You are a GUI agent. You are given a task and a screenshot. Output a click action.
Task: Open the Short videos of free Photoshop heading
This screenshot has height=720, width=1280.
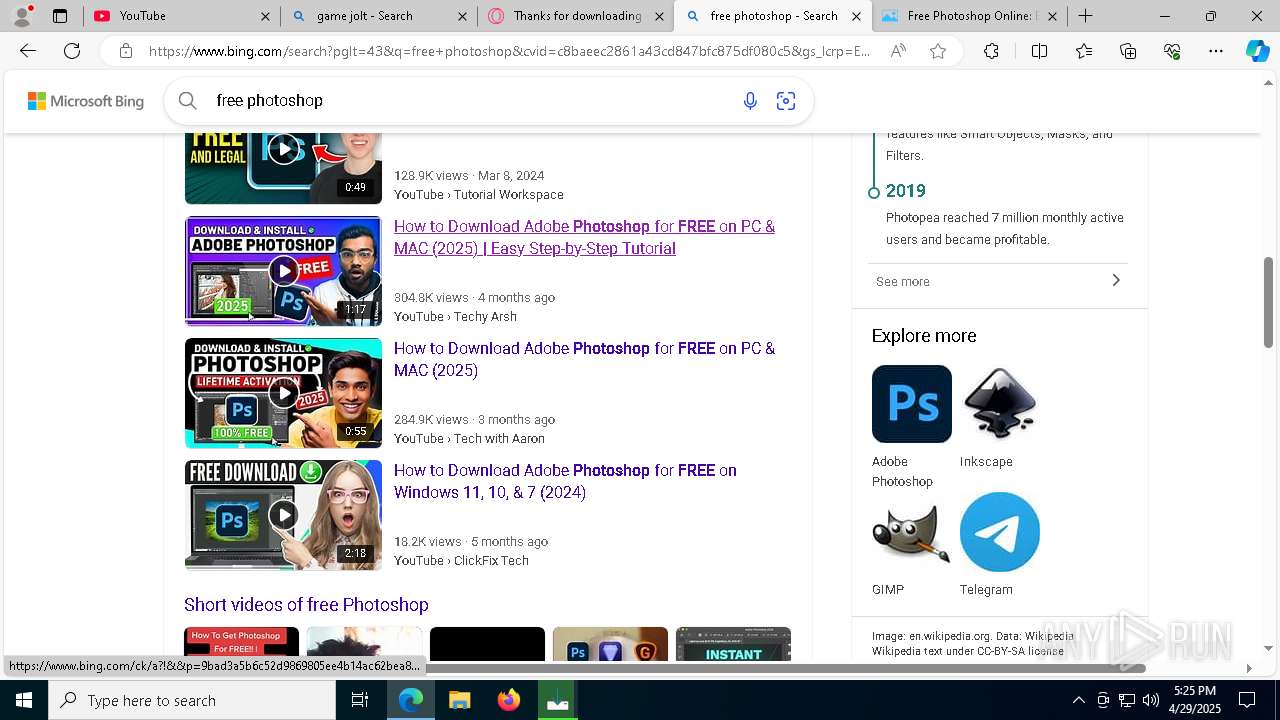pos(306,604)
